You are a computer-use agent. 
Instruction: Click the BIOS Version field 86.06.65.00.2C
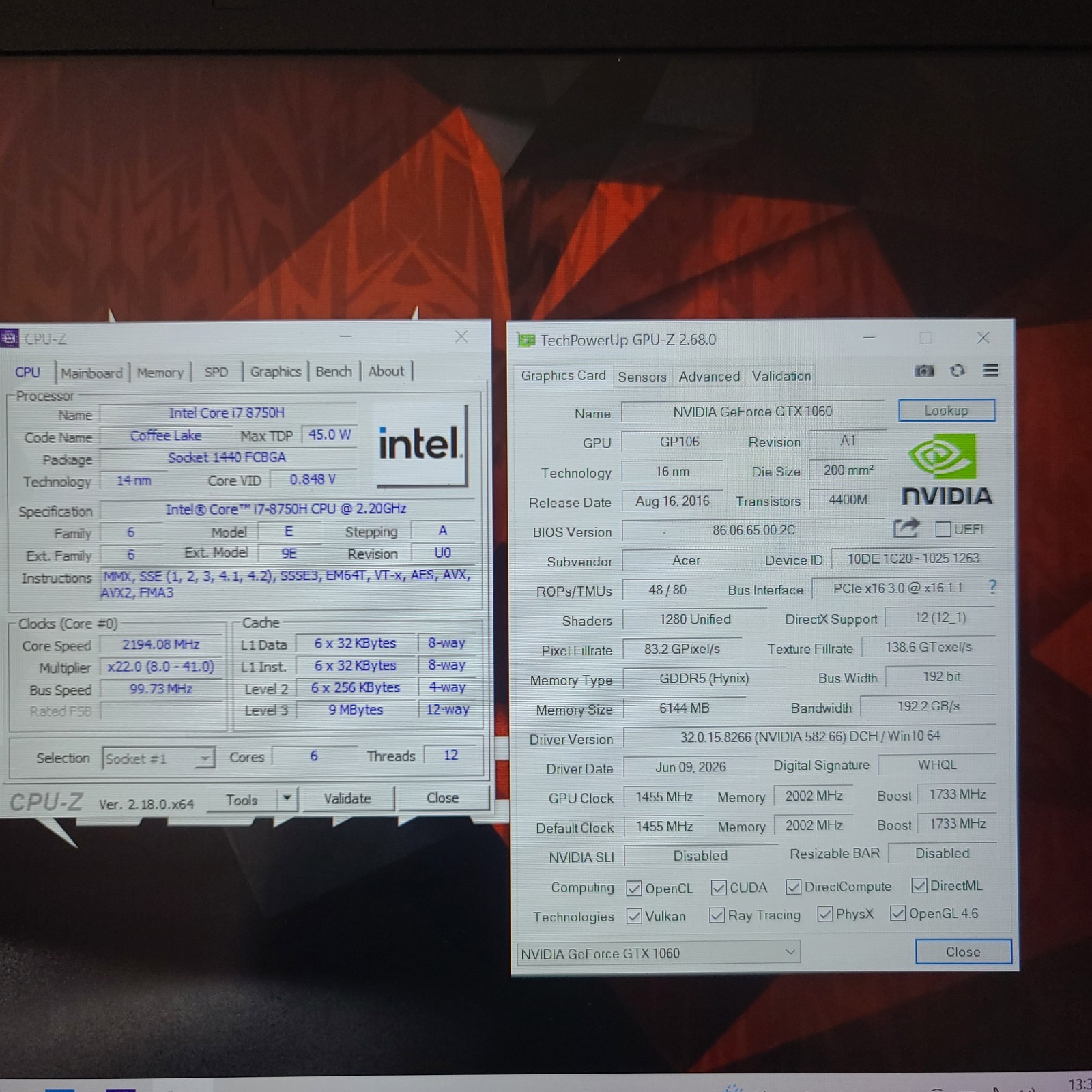[x=754, y=530]
